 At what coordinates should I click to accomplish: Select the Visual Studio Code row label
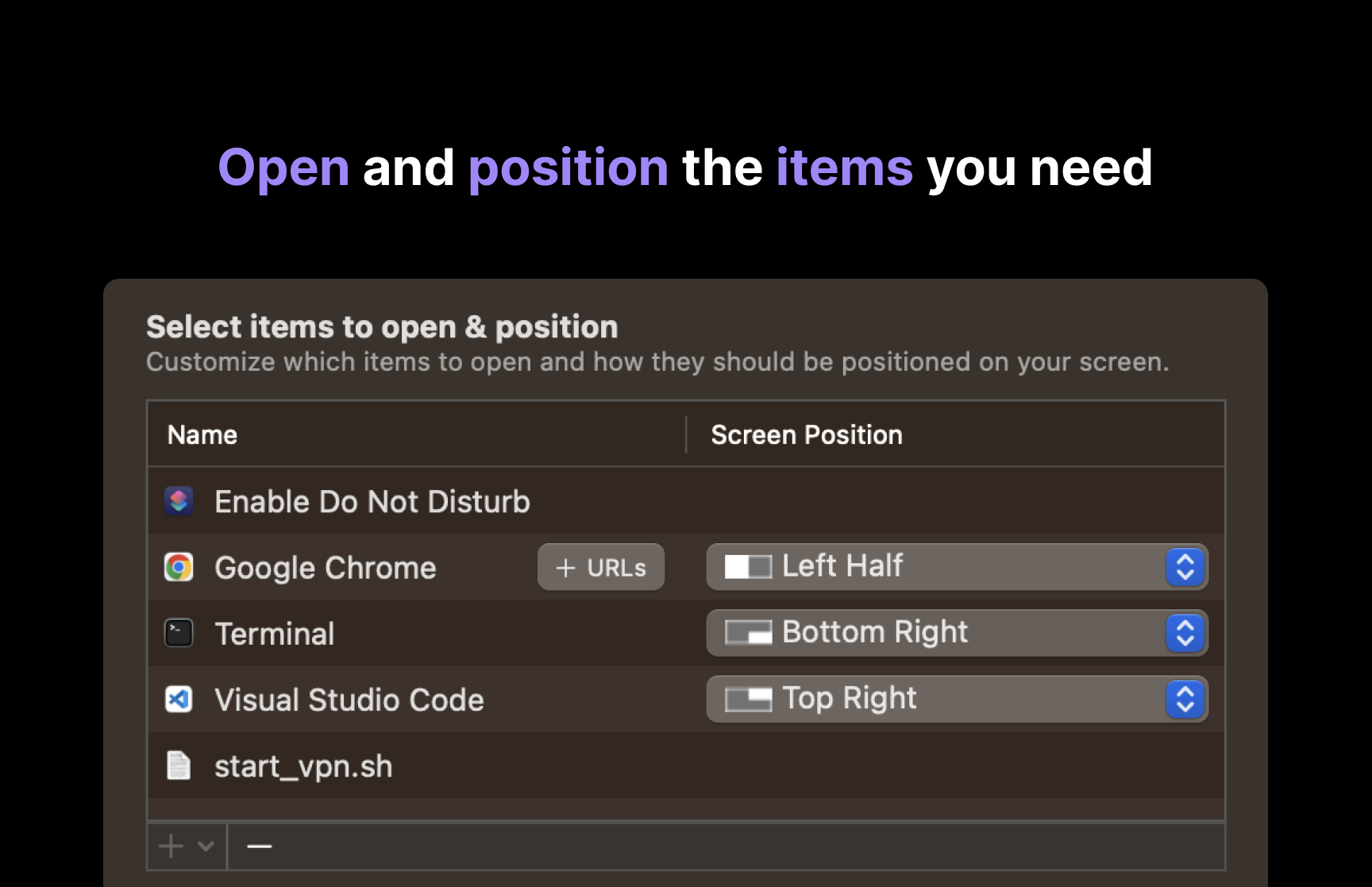pos(349,700)
